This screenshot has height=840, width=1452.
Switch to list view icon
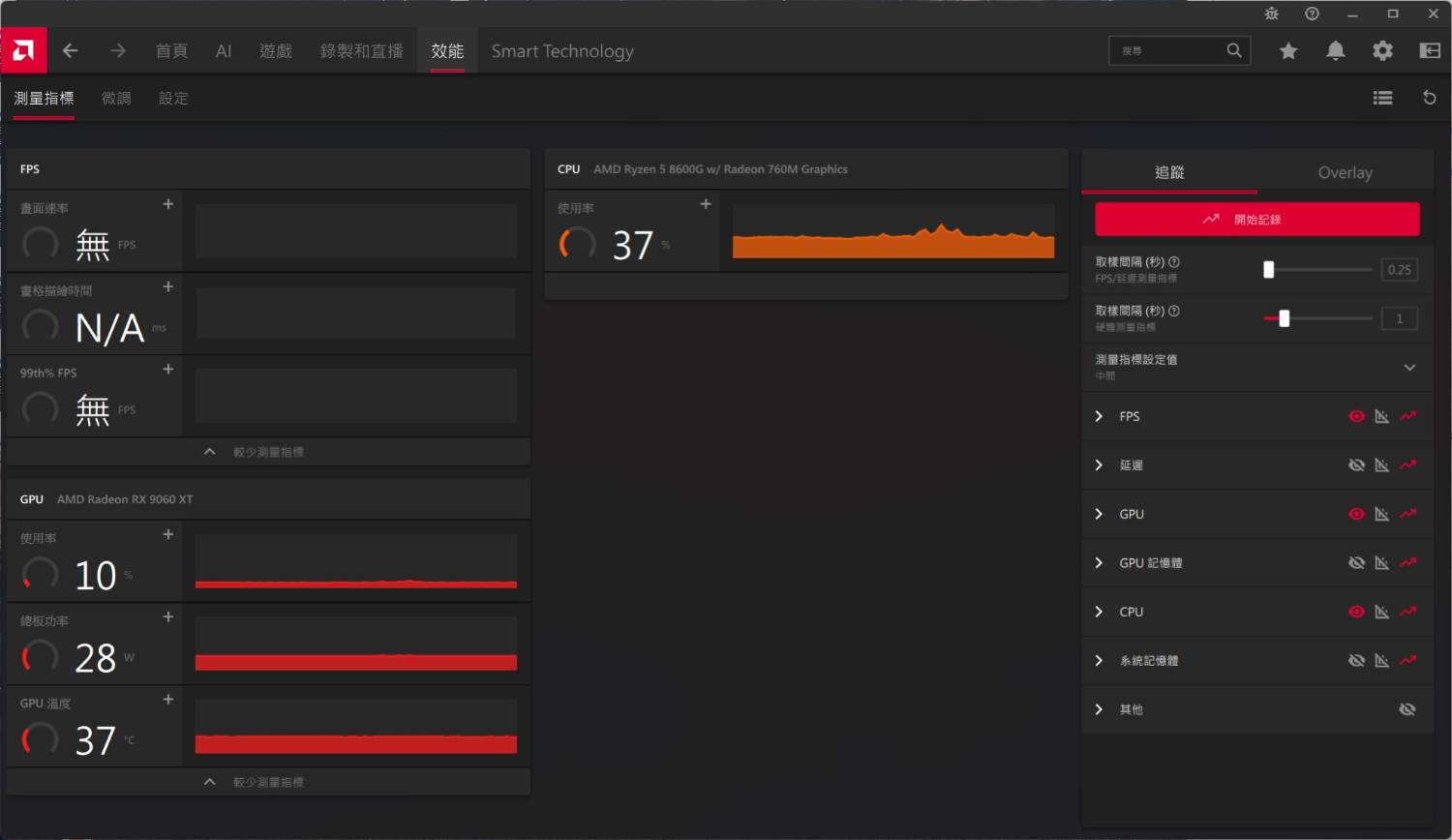(x=1382, y=98)
